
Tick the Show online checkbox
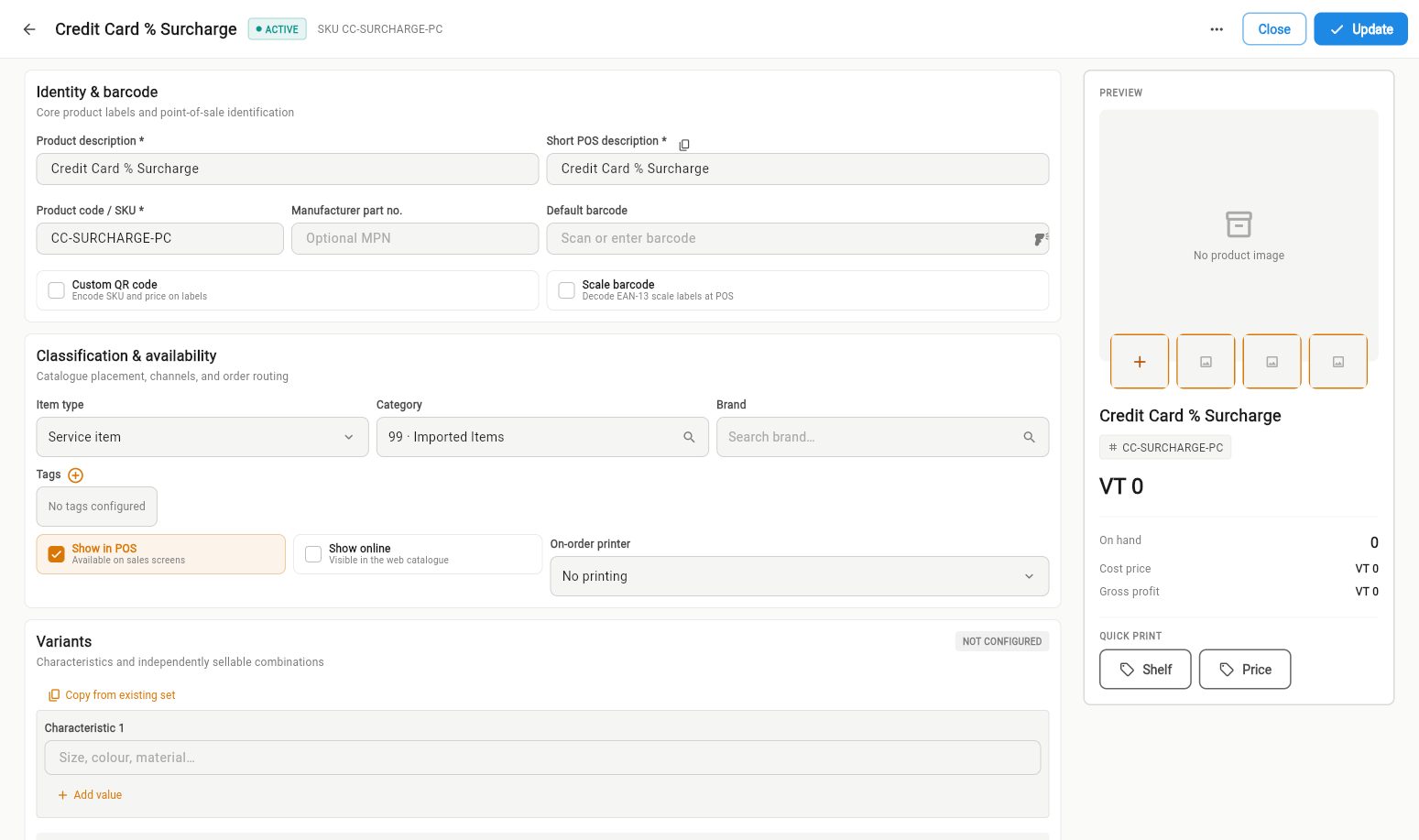(313, 554)
